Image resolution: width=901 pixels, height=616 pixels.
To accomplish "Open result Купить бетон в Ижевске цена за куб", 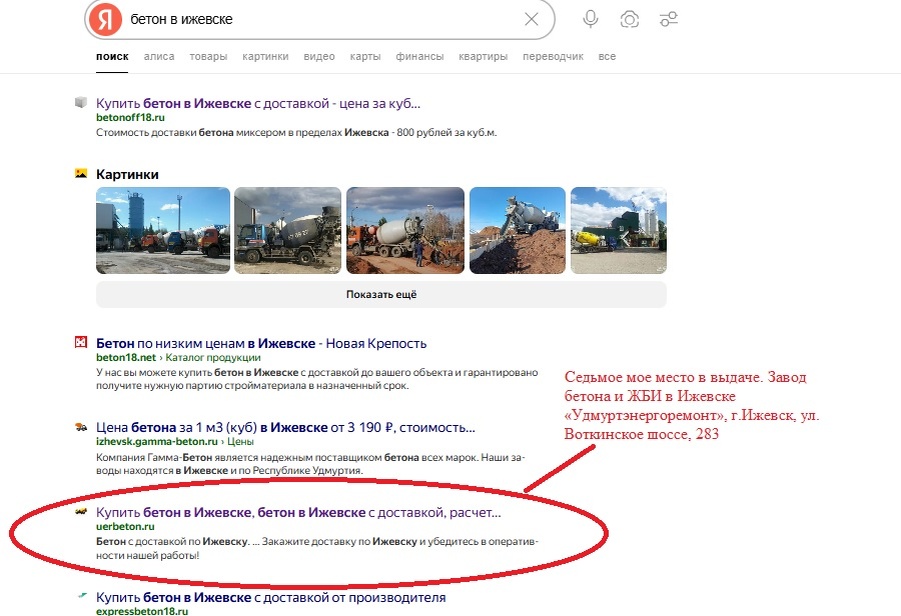I will [258, 103].
